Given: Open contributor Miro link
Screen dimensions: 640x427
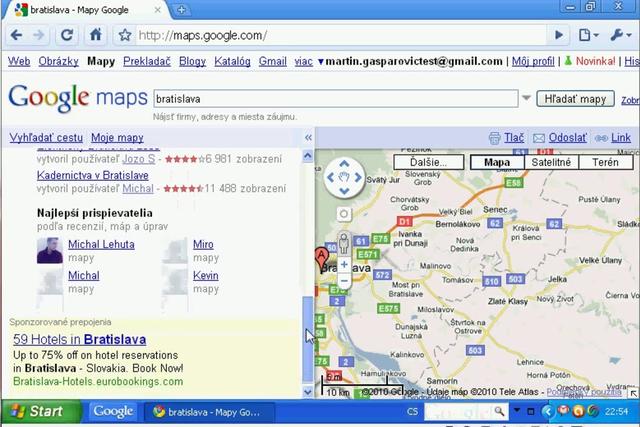Looking at the screenshot, I should pyautogui.click(x=203, y=244).
